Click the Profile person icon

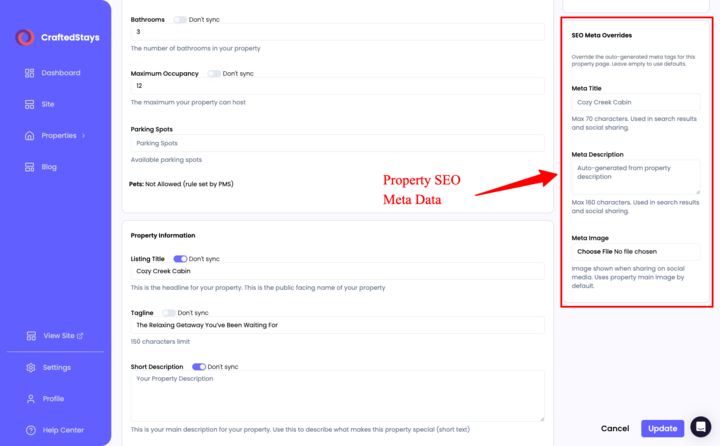pyautogui.click(x=31, y=399)
